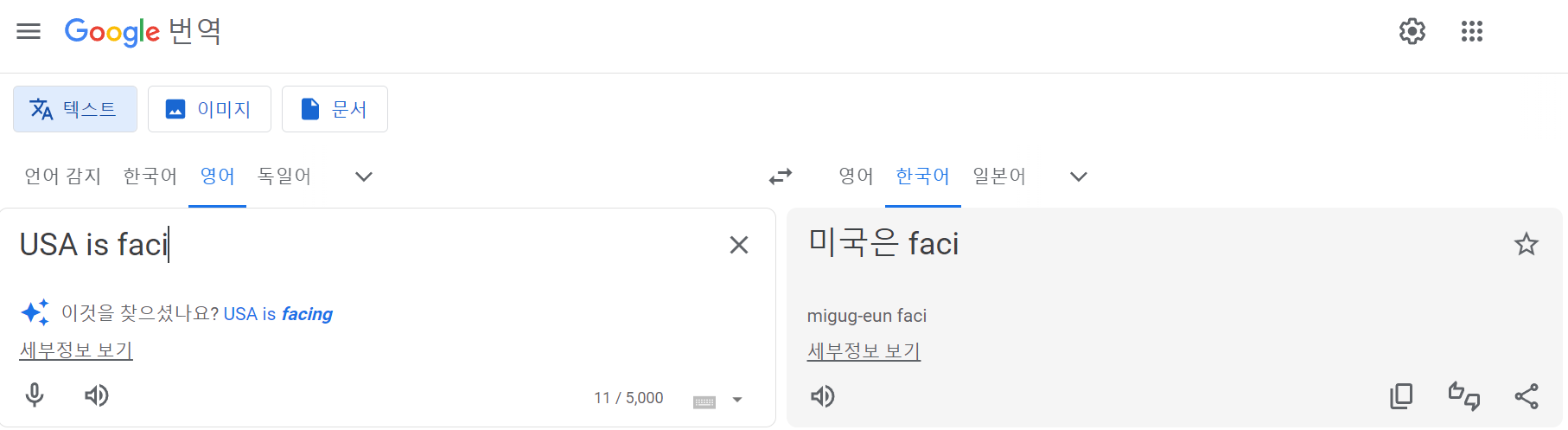Rate this translation
The height and width of the screenshot is (430, 1568).
[x=1463, y=396]
